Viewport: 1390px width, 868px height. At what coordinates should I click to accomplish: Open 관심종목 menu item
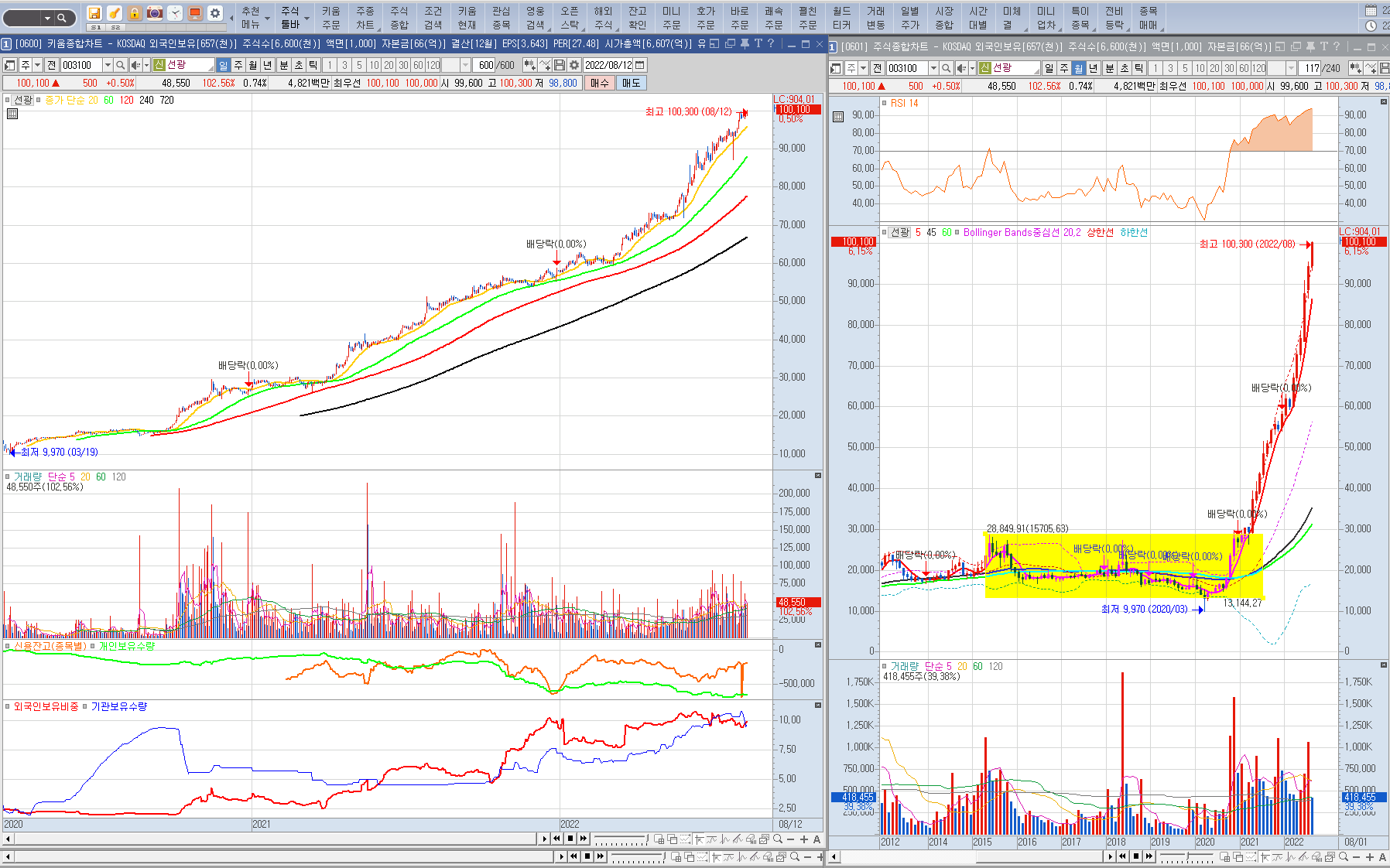pos(502,18)
